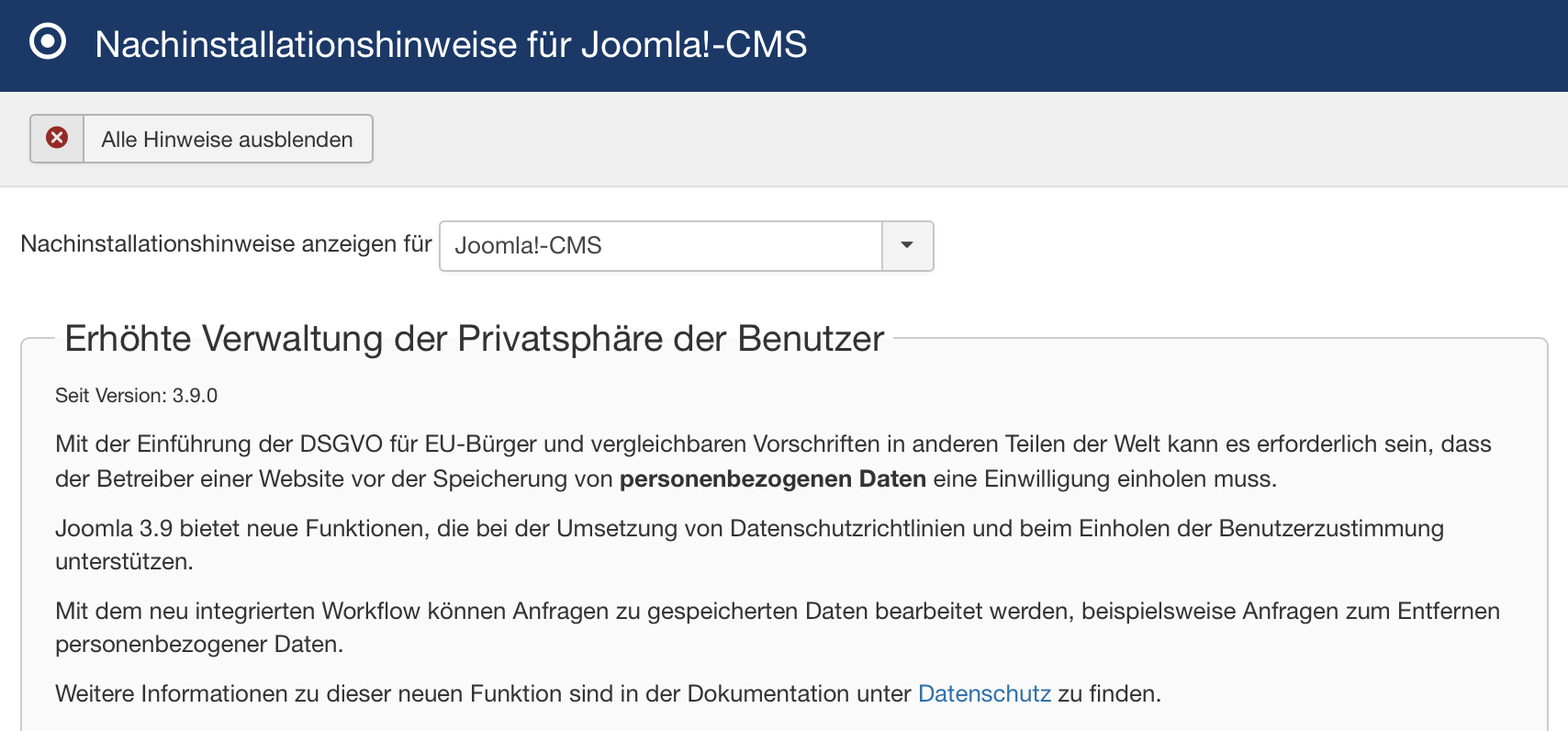Click the paragraph starting 'Mit dem neu integrierten Workflow'

pyautogui.click(x=778, y=627)
